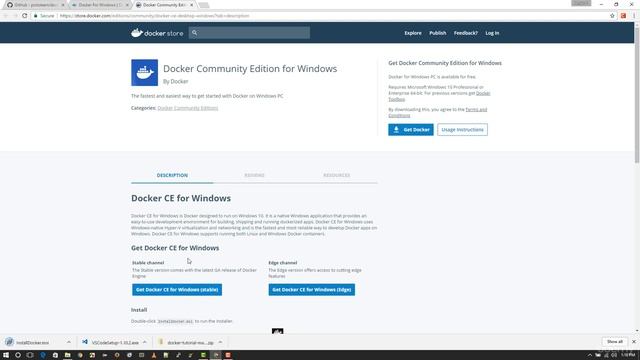640x360 pixels.
Task: Expand the VSCodeSetup download options arrow
Action: (144, 342)
